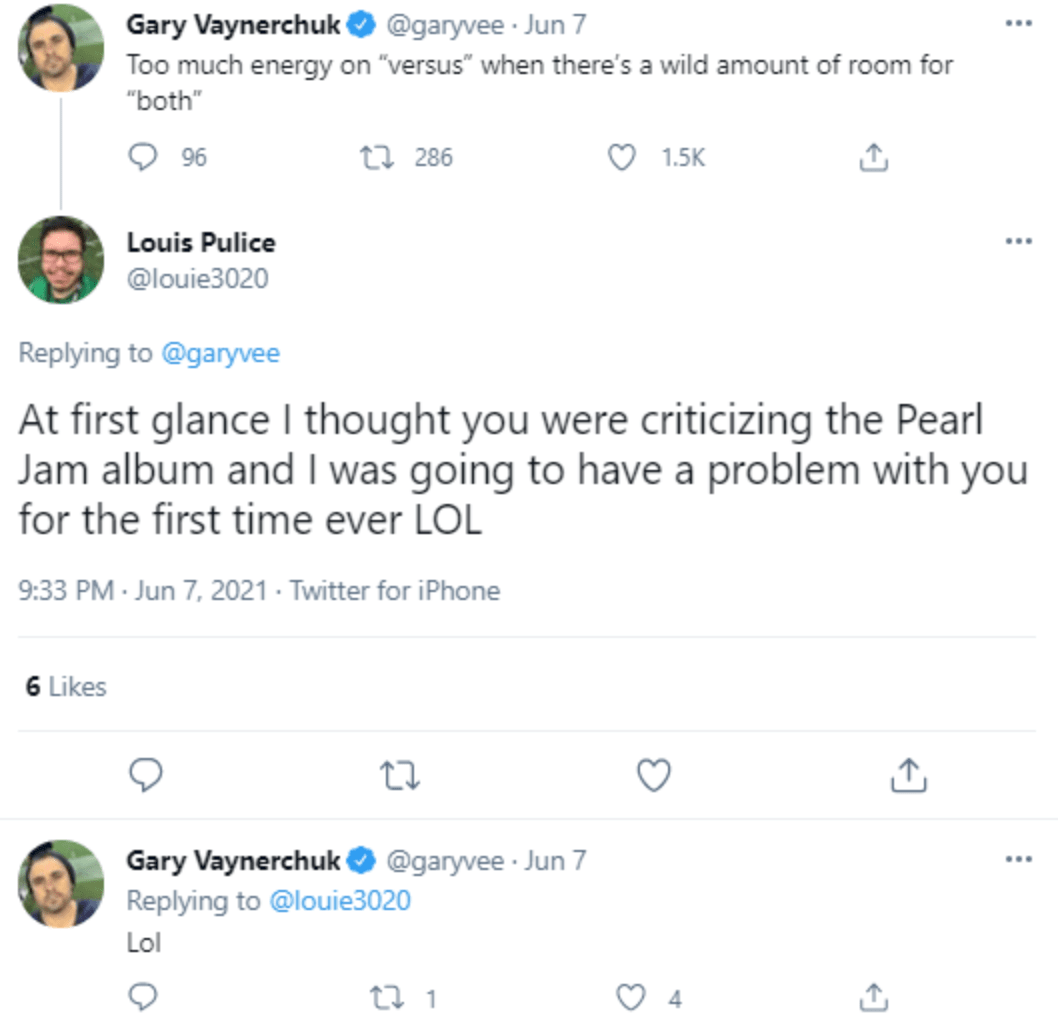1058x1030 pixels.
Task: View the 6 Likes list
Action: point(65,687)
